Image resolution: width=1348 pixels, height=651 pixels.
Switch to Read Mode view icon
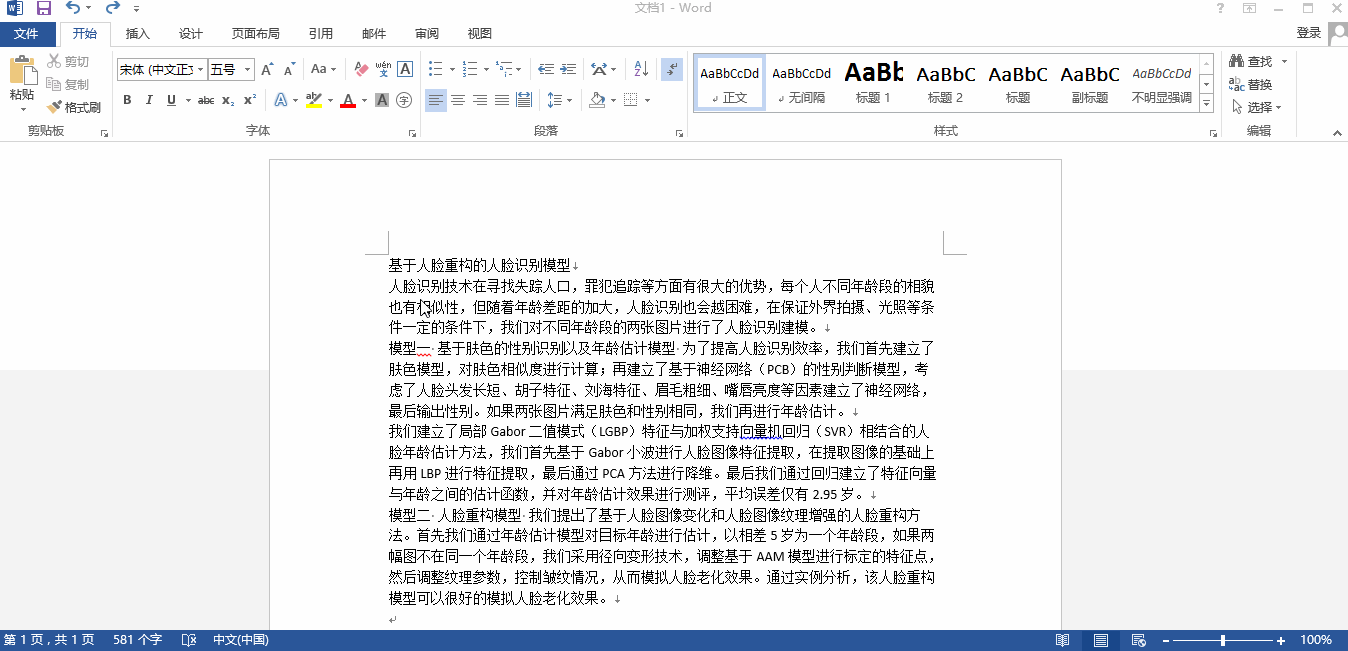pyautogui.click(x=1062, y=639)
